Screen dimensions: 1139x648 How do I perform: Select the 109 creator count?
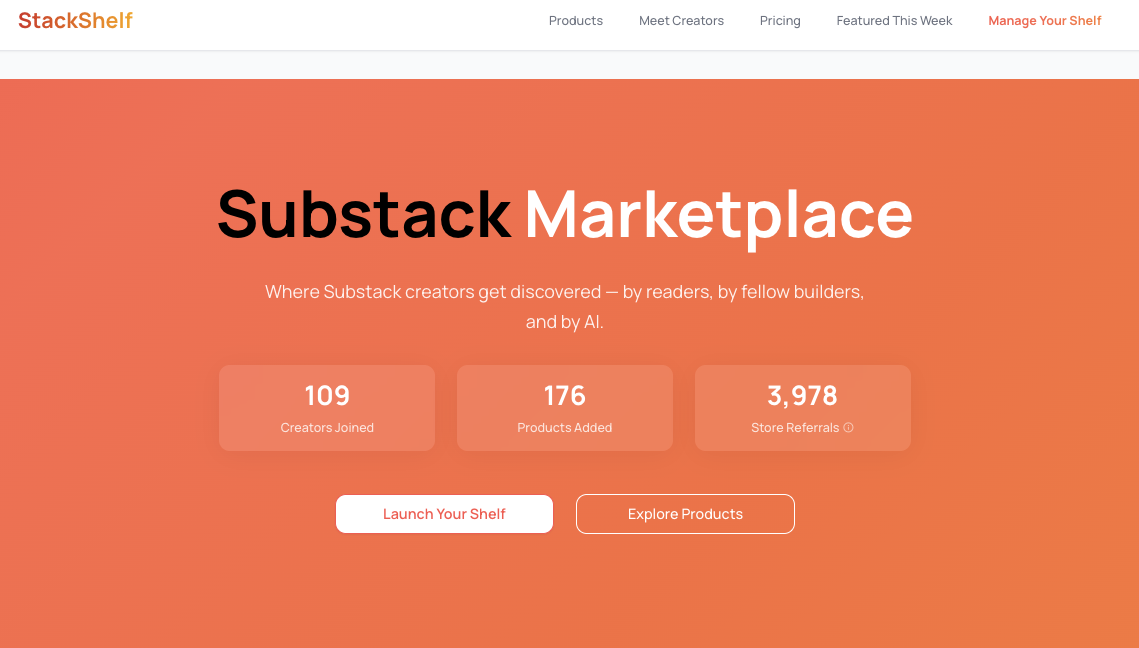click(x=327, y=395)
